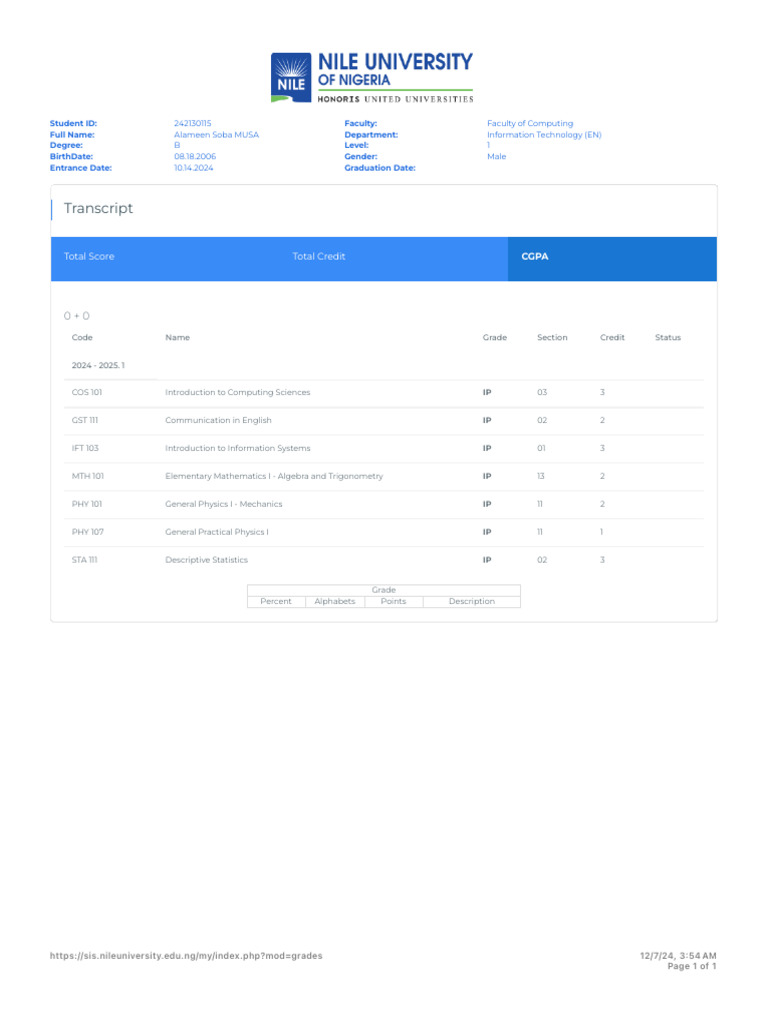Click the Total Credit header cell
This screenshot has height=1024, width=768.
pyautogui.click(x=319, y=257)
